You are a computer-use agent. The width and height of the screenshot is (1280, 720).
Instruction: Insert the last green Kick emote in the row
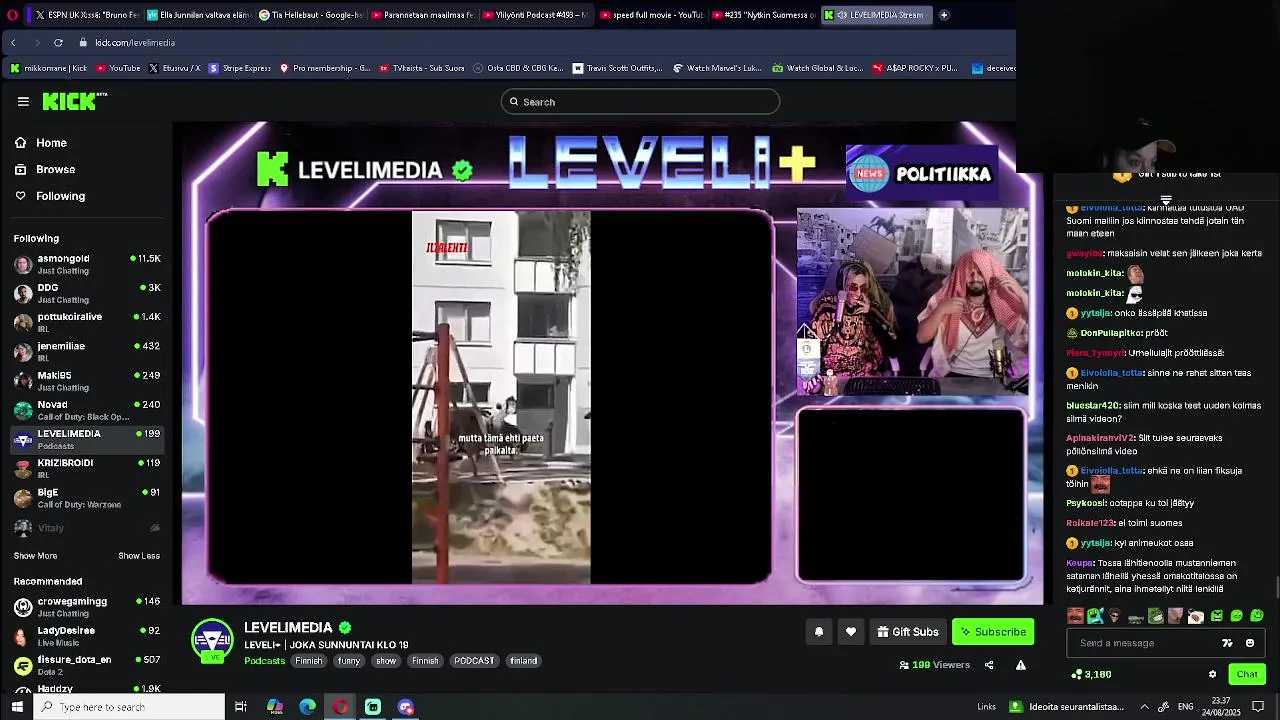click(1257, 616)
